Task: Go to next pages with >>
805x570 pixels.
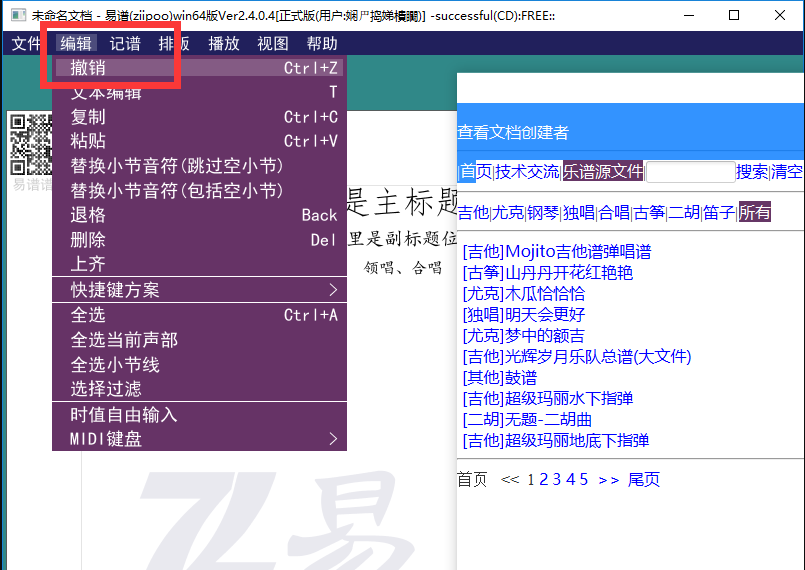Action: 608,480
